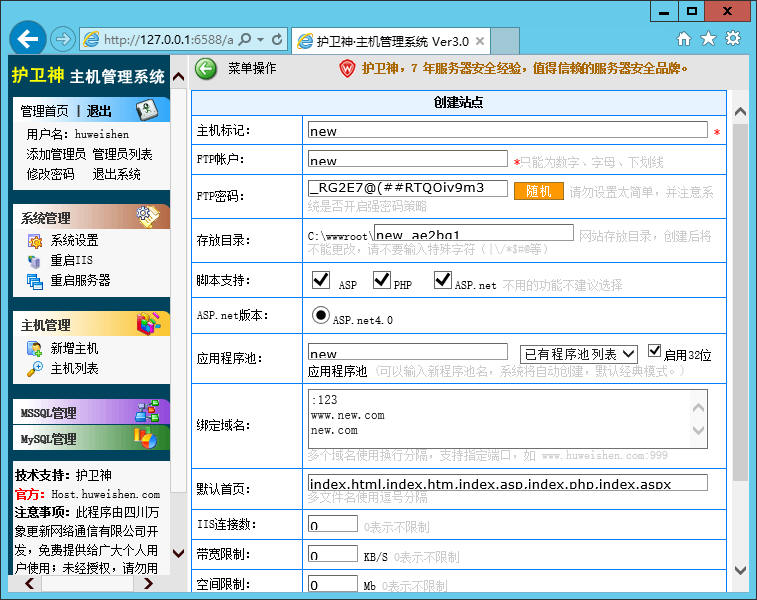
Task: Click the red shield 护卫神 logo icon
Action: (x=347, y=69)
